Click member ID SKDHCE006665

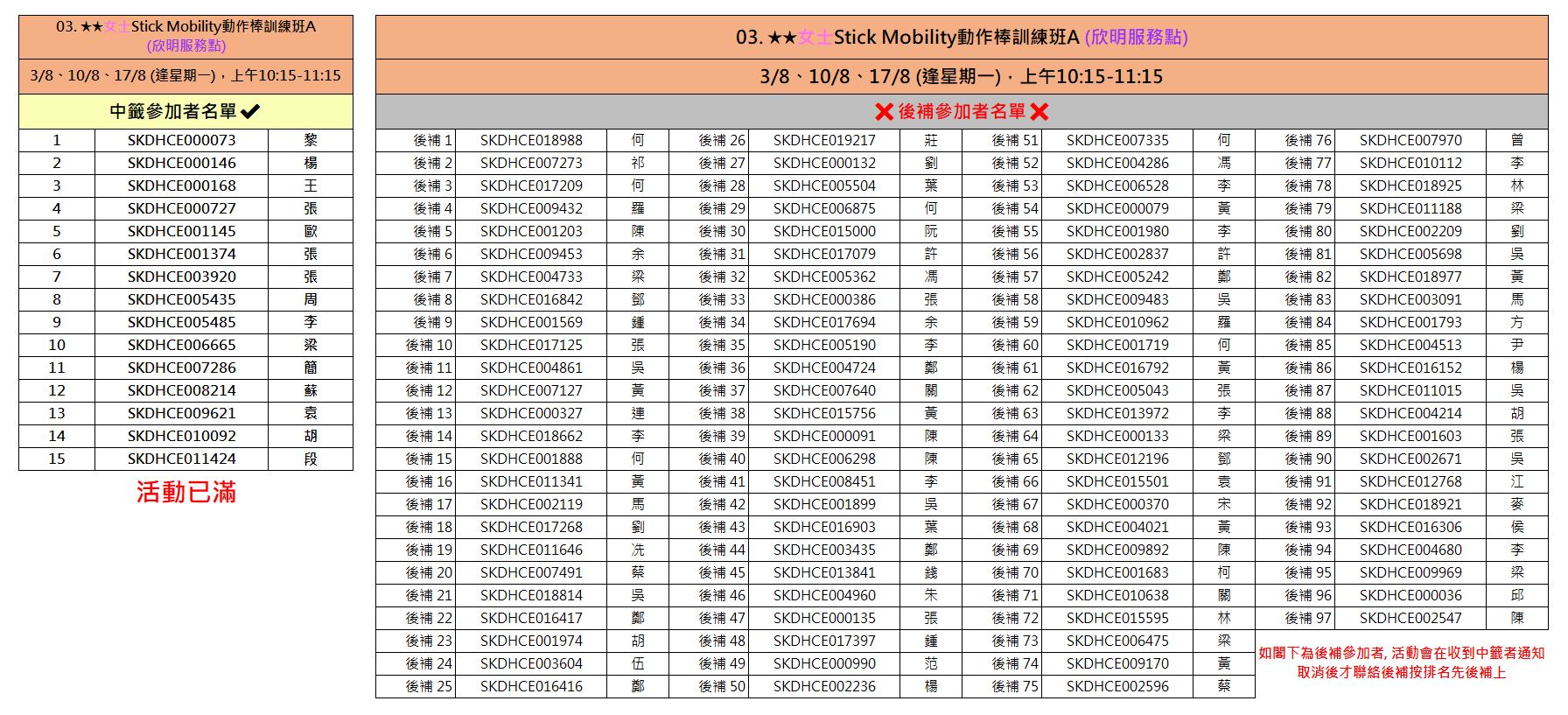[x=181, y=345]
